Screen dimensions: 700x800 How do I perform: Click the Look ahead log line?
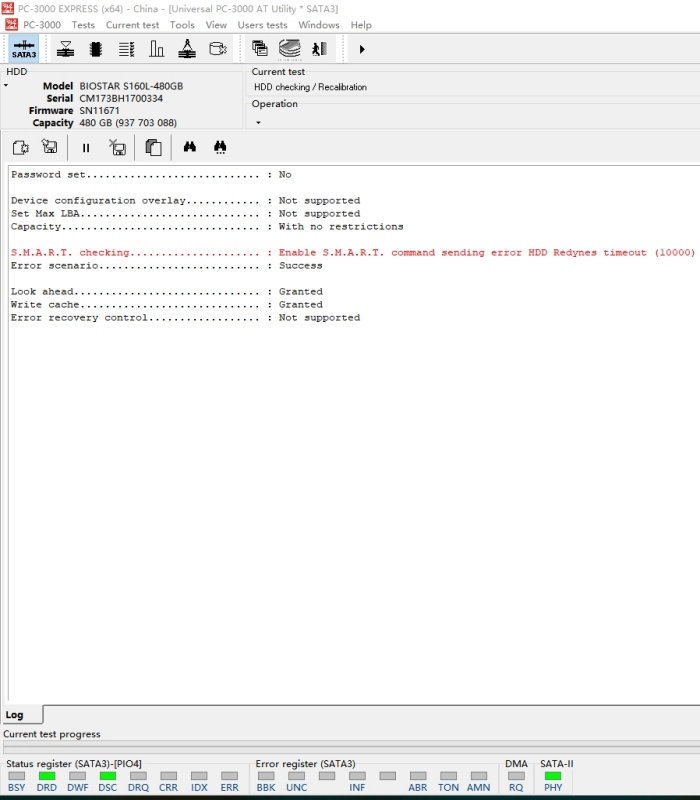[167, 291]
